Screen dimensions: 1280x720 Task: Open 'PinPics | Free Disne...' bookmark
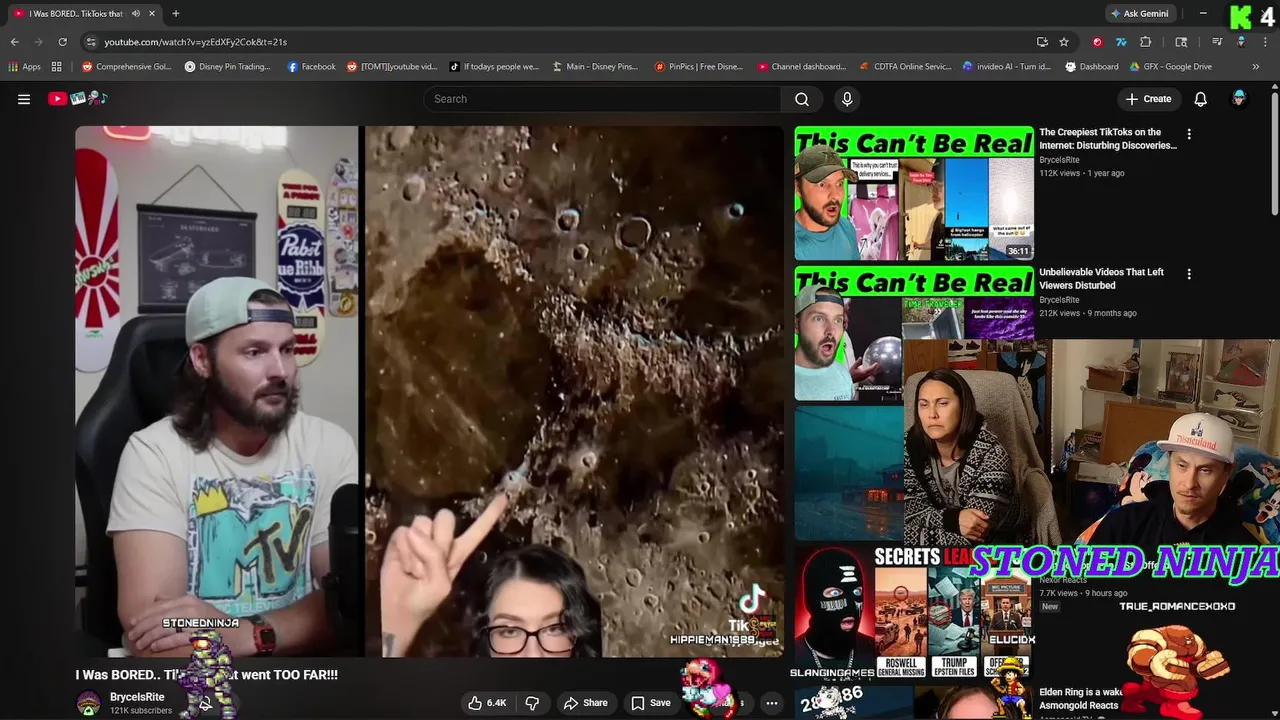[x=698, y=67]
